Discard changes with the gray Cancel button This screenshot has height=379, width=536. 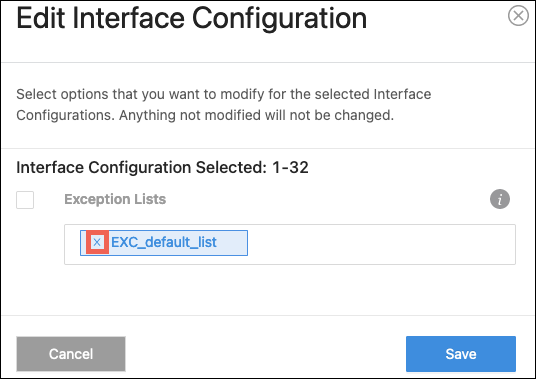pyautogui.click(x=71, y=354)
